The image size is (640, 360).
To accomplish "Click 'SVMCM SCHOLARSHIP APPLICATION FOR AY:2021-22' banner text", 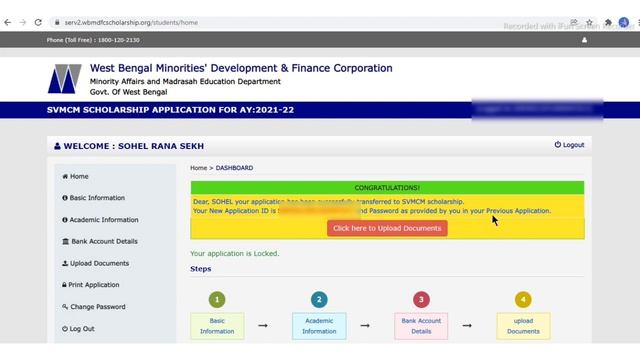I will click(x=170, y=110).
